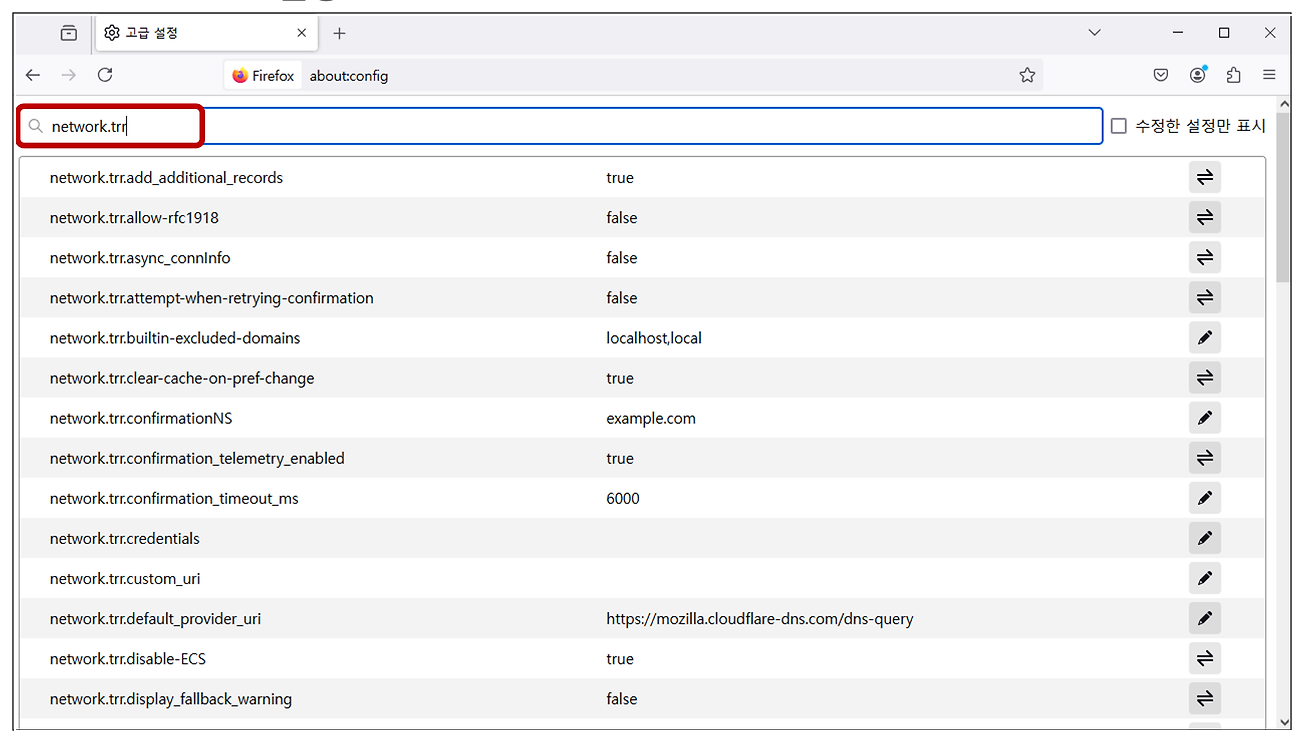Image resolution: width=1316 pixels, height=746 pixels.
Task: Click the Firefox identity icon in address bar
Action: [x=263, y=75]
